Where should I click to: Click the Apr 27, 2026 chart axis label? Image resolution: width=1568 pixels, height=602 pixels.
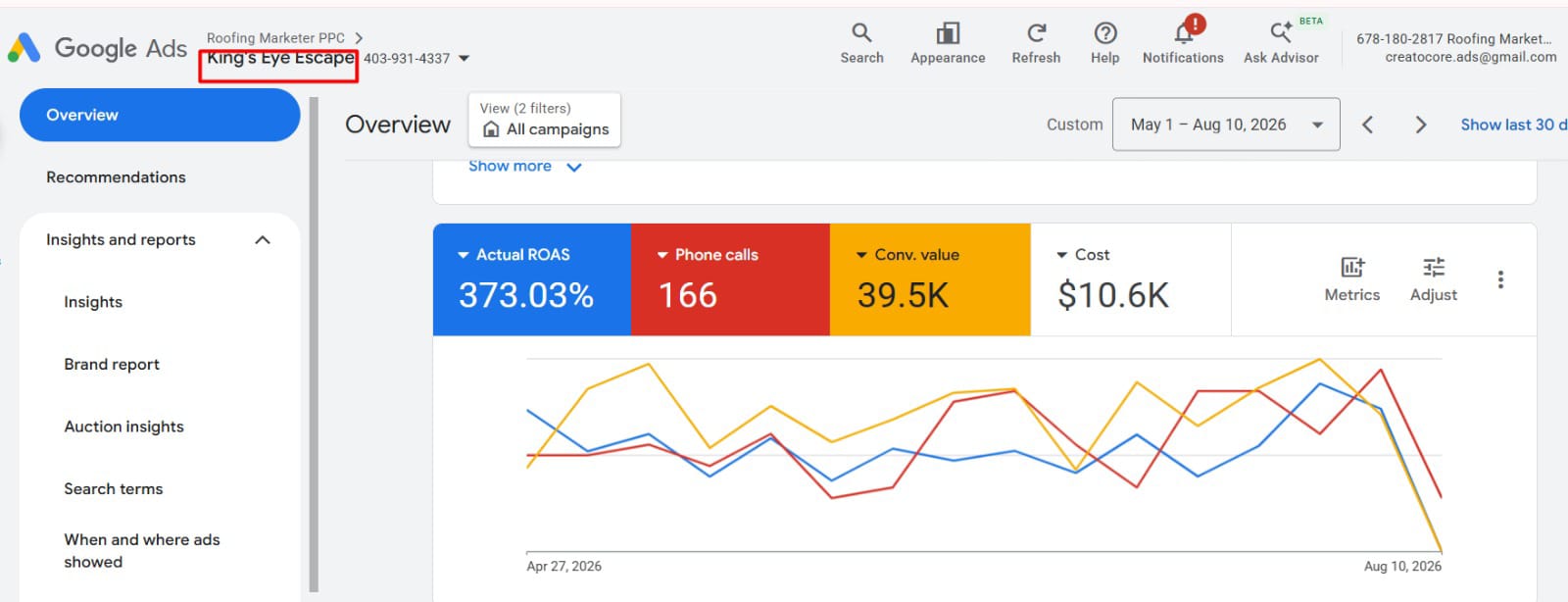[563, 566]
